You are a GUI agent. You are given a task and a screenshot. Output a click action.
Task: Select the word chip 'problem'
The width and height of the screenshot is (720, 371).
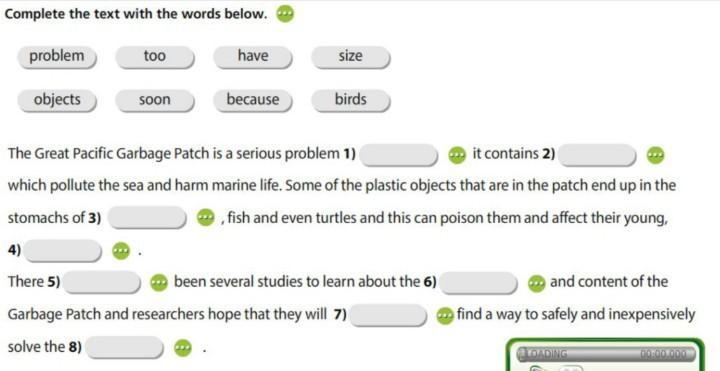point(57,57)
